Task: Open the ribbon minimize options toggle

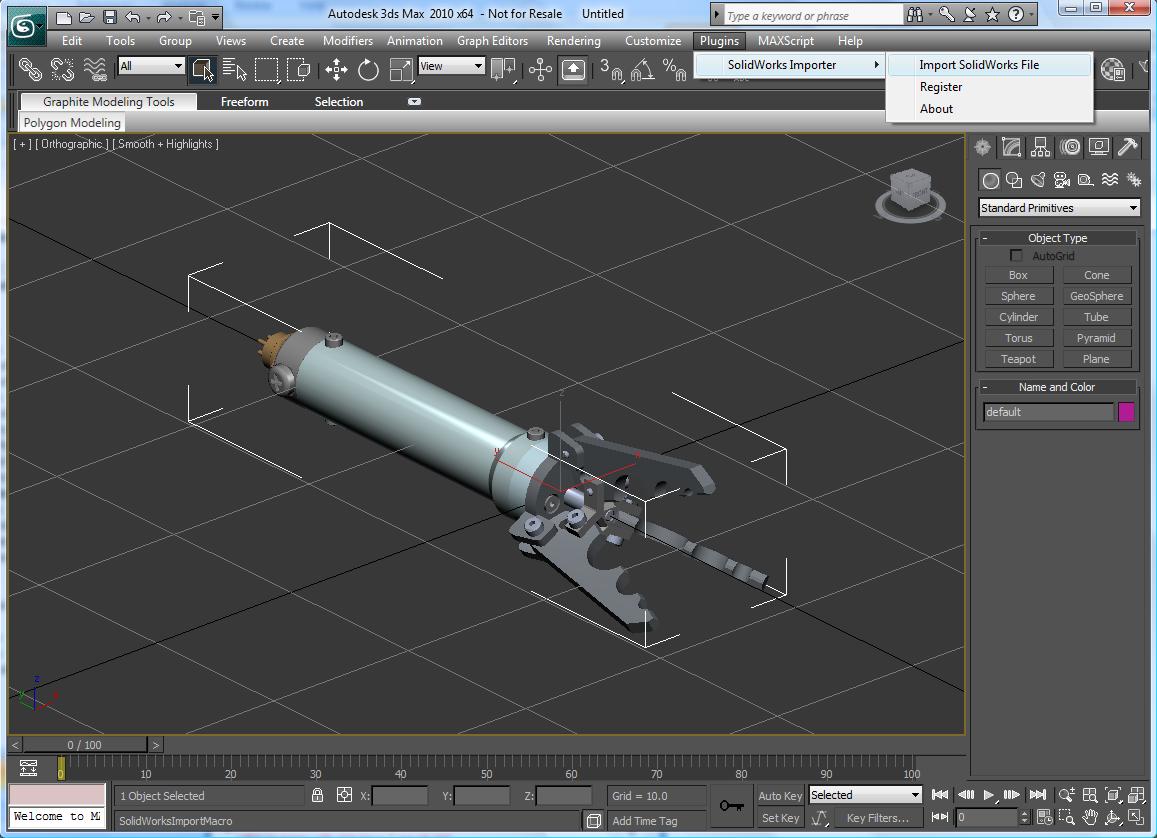Action: 415,102
